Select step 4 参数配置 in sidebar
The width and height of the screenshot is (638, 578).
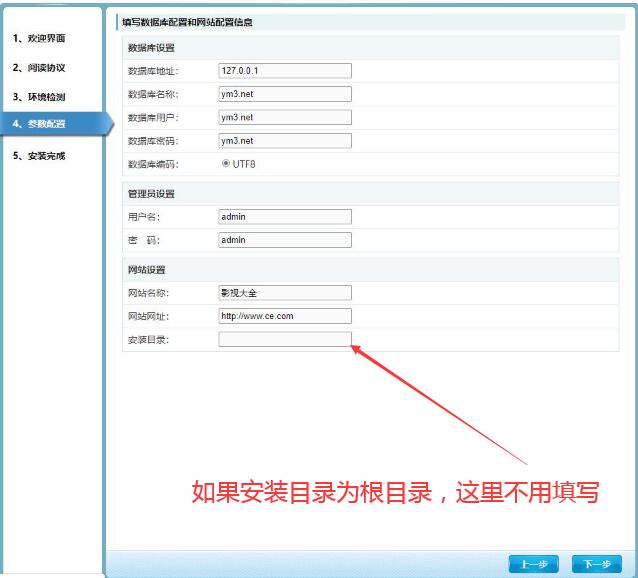tap(56, 124)
